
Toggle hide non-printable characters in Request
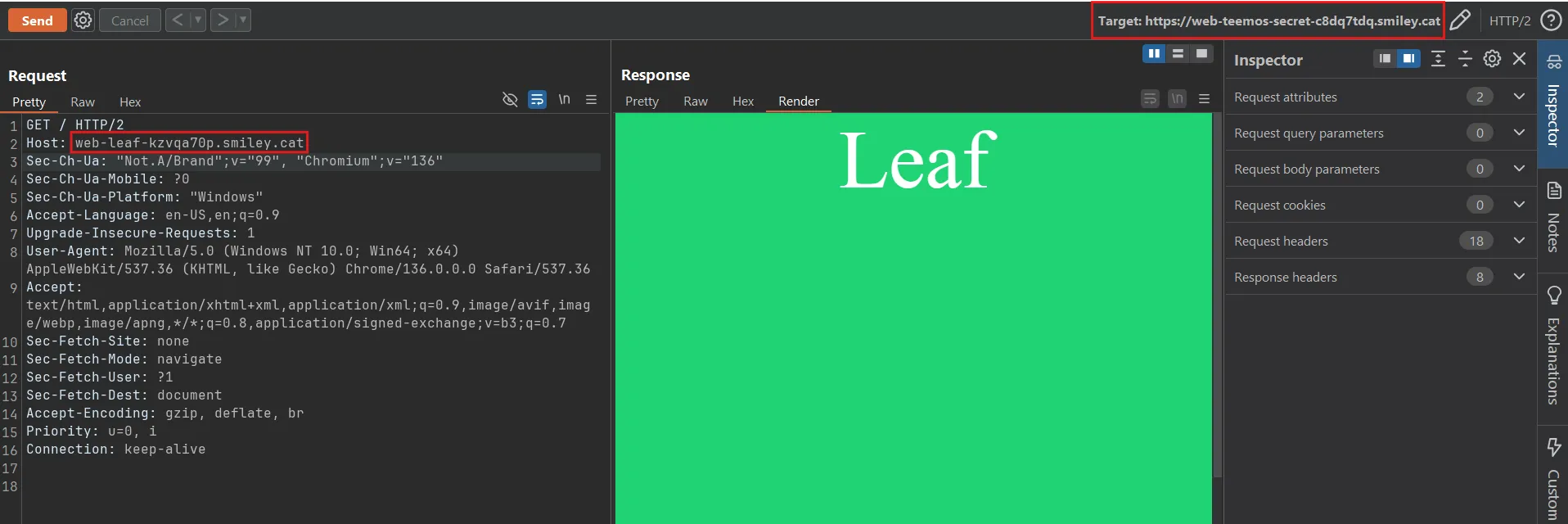[x=510, y=100]
